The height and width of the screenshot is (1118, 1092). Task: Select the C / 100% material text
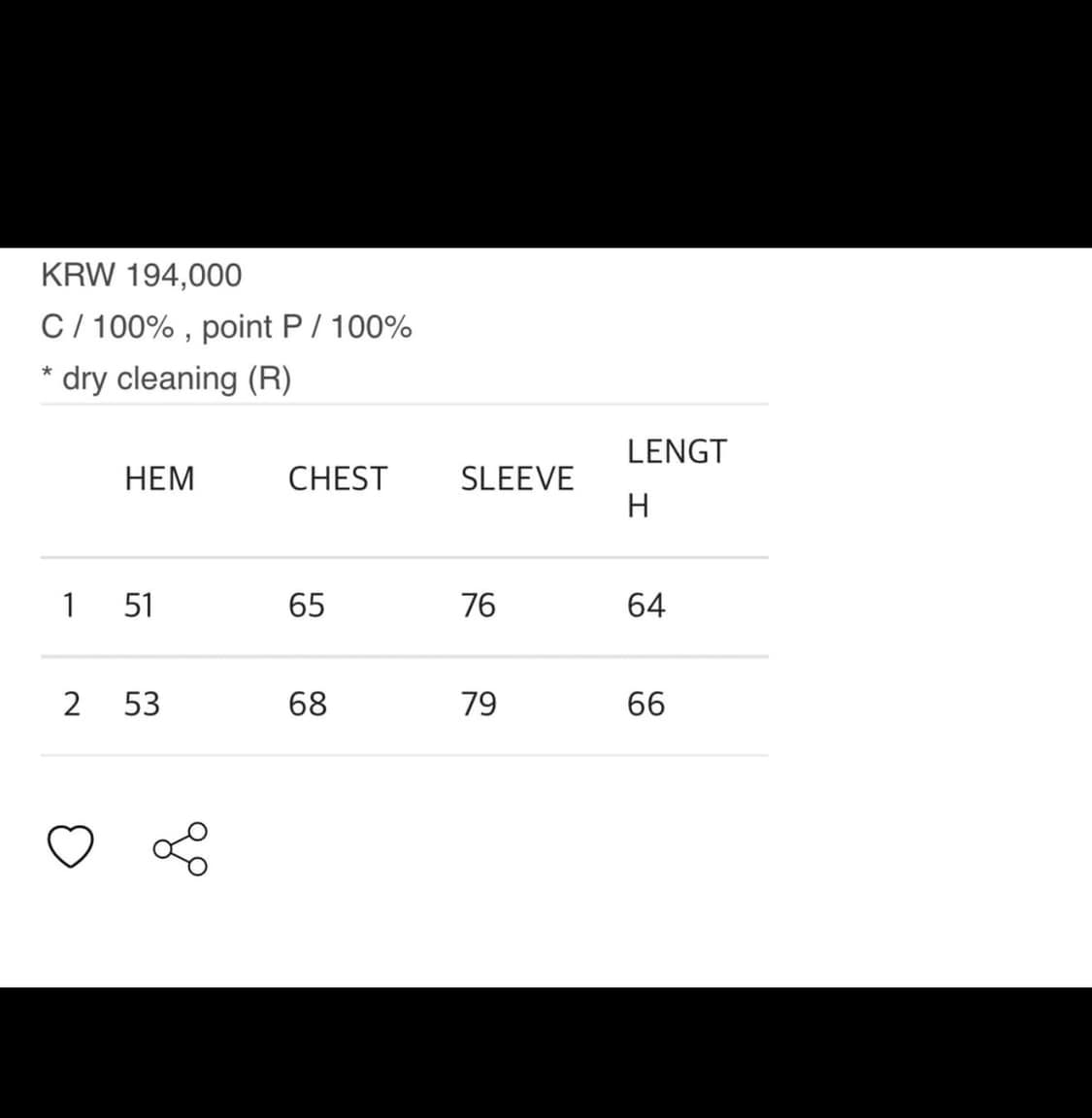(x=108, y=327)
